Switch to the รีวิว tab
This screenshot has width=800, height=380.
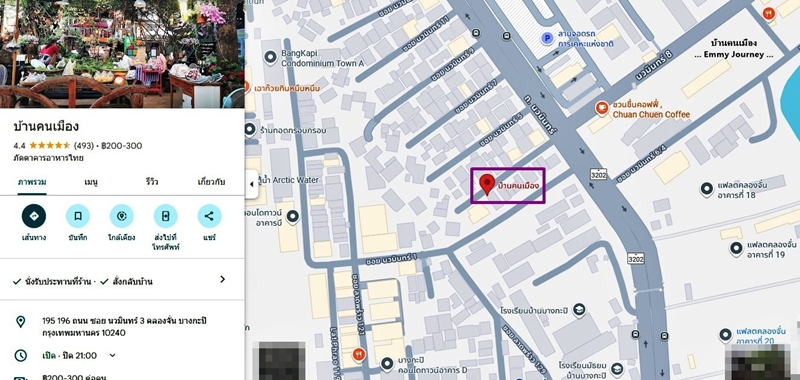[151, 182]
